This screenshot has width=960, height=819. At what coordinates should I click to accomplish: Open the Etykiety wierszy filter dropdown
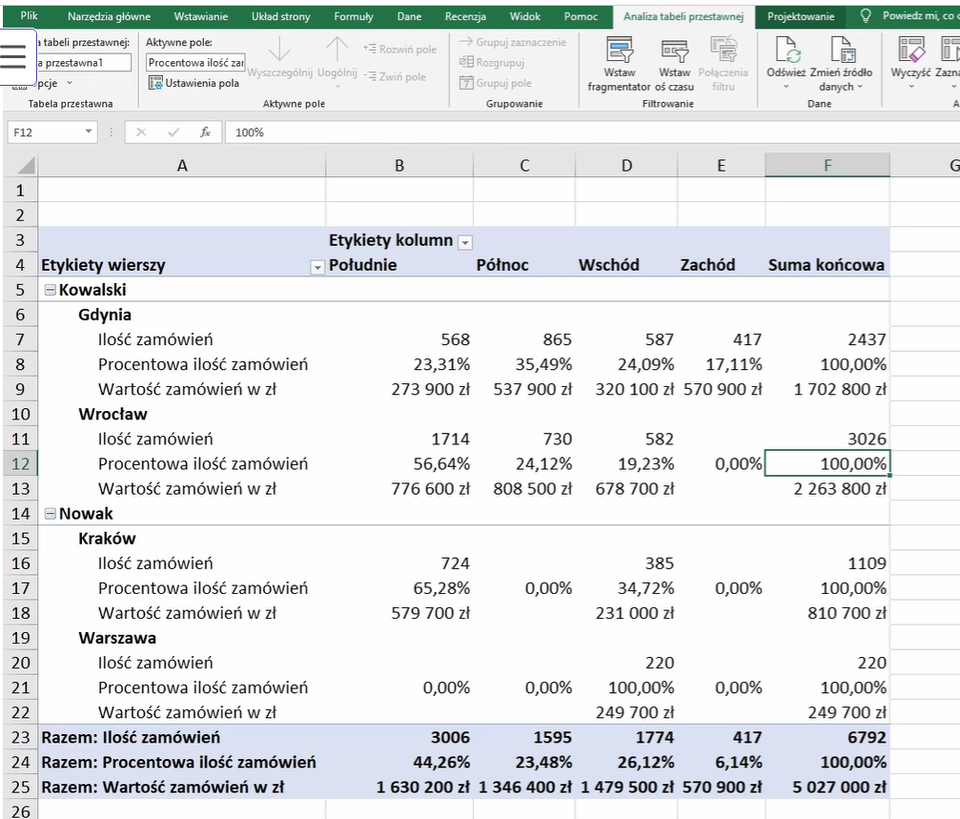pyautogui.click(x=317, y=267)
